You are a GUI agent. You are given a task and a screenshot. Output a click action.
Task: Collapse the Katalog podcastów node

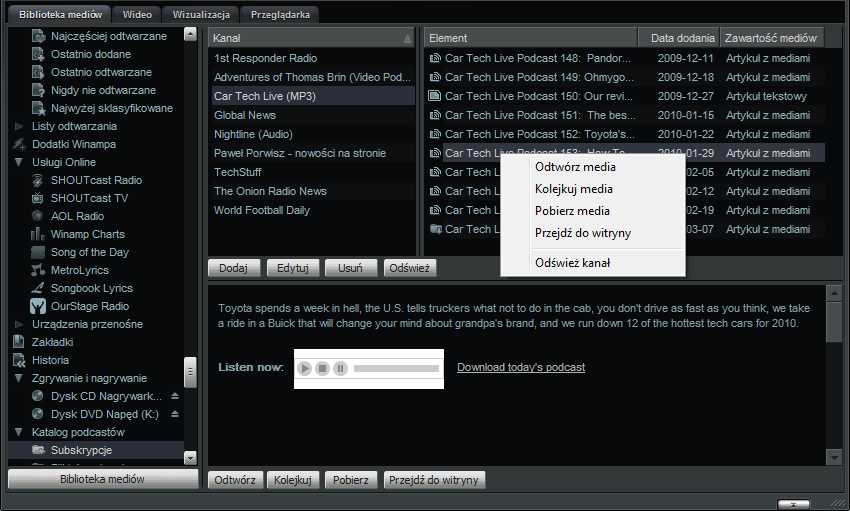(19, 432)
